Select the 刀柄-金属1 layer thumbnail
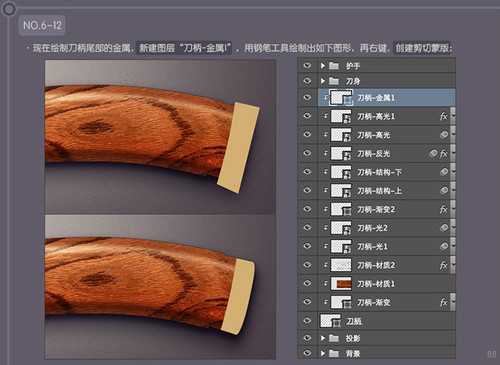Viewport: 500px width, 365px height. (x=341, y=97)
